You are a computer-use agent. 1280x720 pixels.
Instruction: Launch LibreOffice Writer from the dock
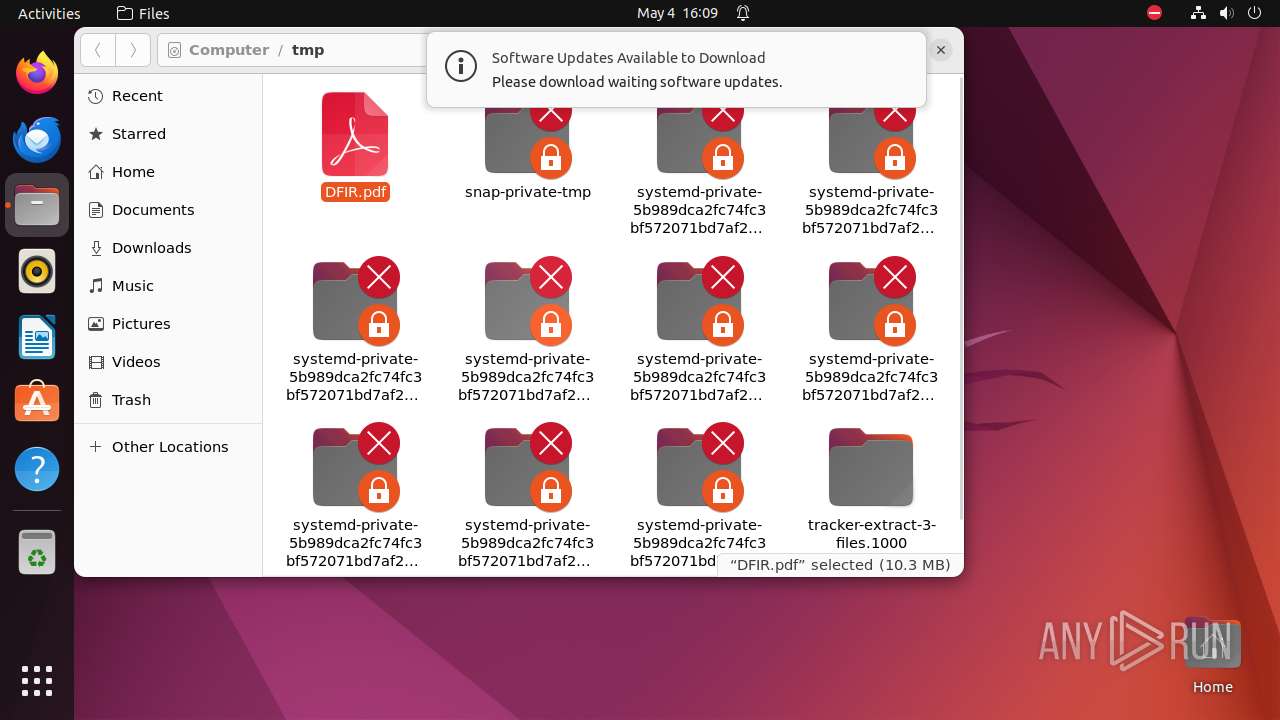point(37,337)
